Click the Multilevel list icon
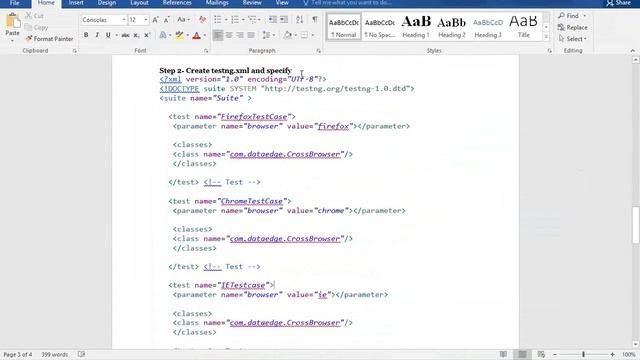Screen dimensions: 640x360 click(252, 20)
